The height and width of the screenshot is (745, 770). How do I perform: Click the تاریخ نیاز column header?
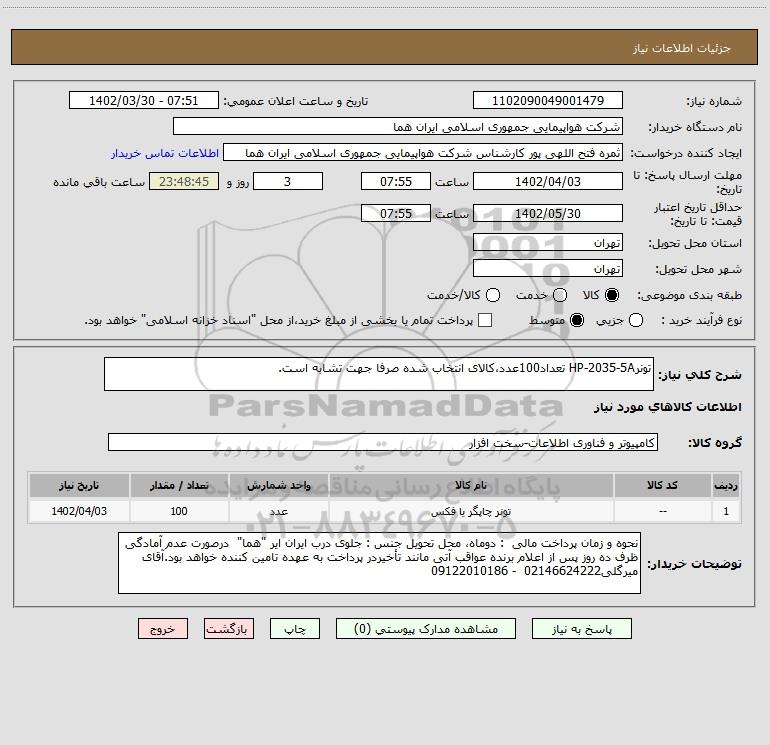(x=79, y=485)
